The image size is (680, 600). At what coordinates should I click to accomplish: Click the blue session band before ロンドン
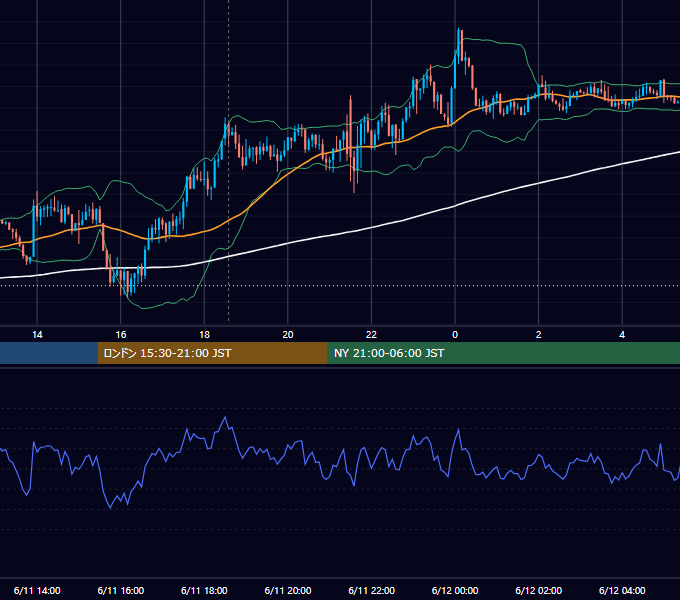pyautogui.click(x=49, y=353)
